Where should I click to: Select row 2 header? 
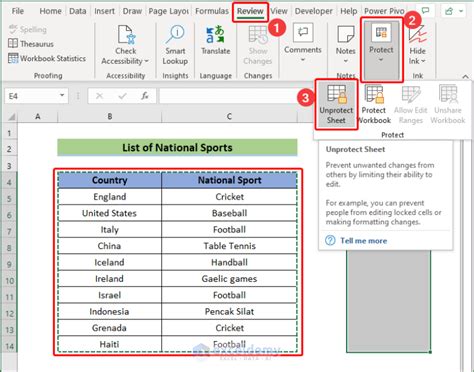coord(9,149)
